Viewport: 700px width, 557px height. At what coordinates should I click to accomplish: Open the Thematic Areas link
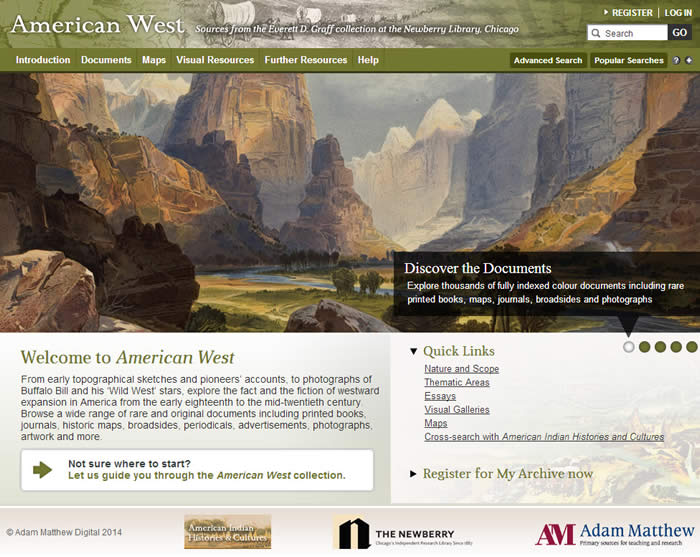(x=457, y=382)
